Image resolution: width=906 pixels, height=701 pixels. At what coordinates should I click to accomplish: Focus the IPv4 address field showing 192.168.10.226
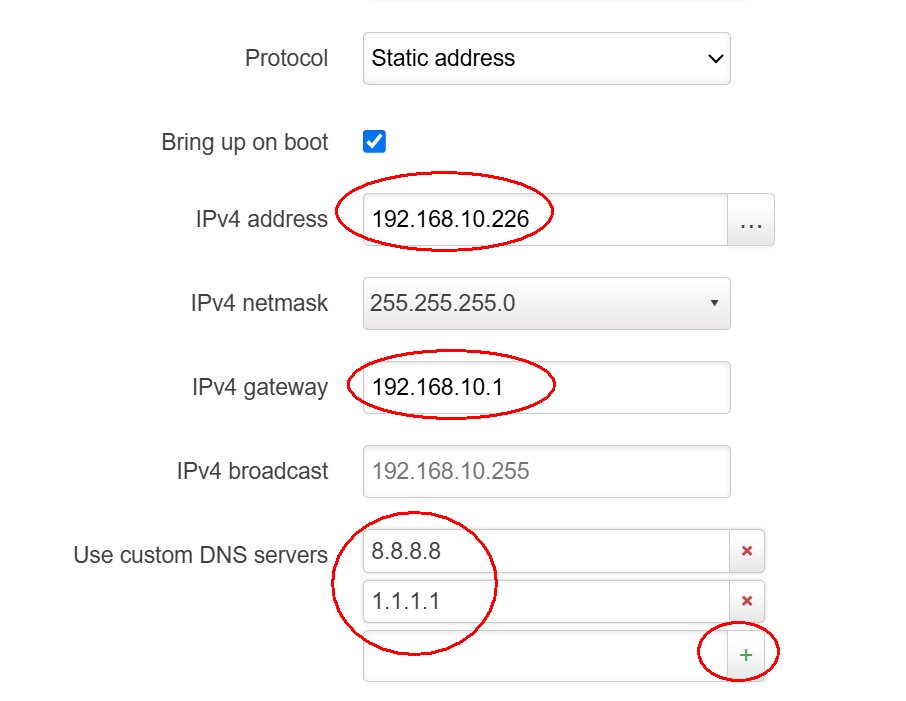[x=545, y=220]
